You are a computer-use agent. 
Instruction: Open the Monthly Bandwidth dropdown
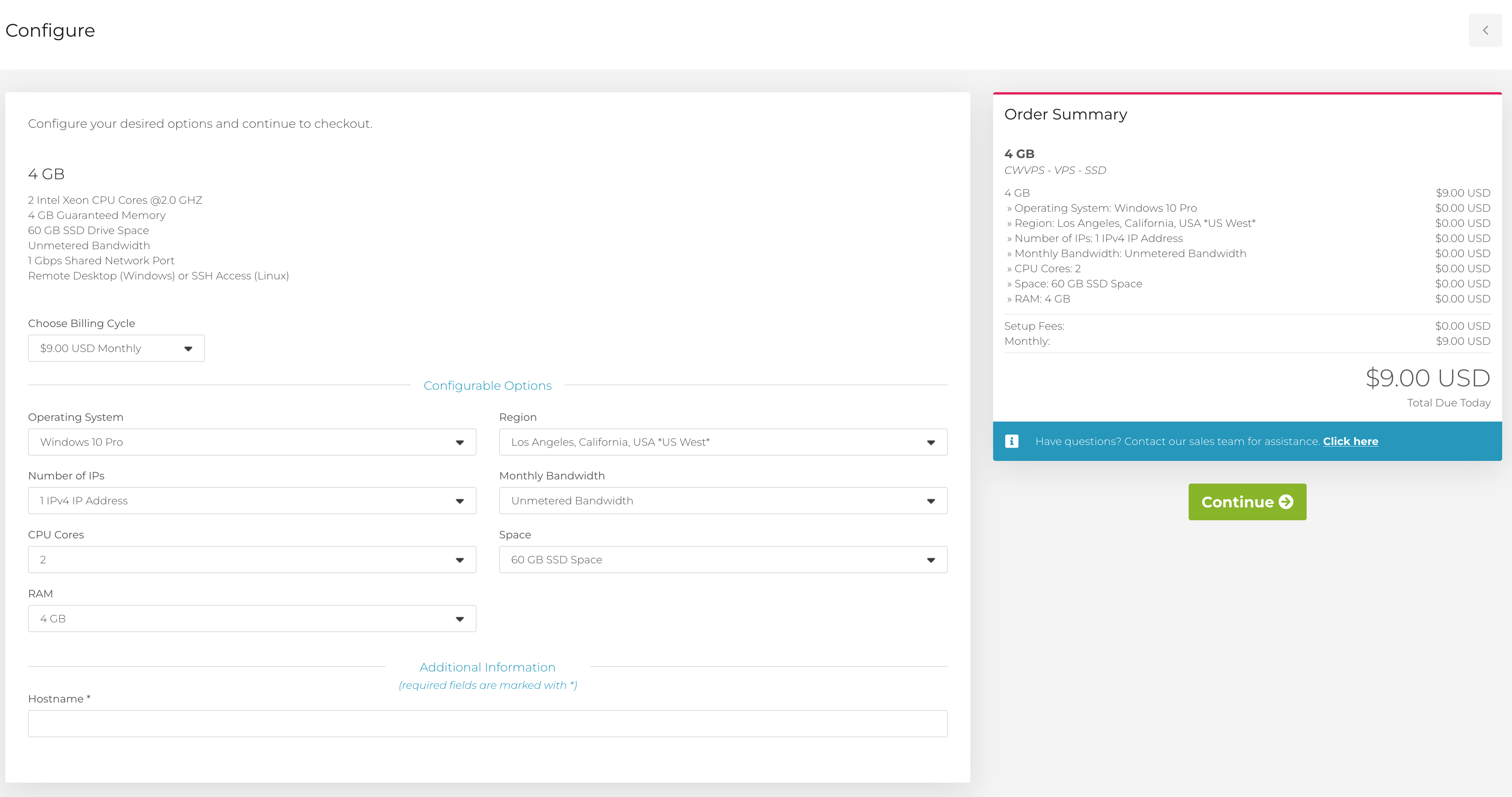pyautogui.click(x=723, y=501)
